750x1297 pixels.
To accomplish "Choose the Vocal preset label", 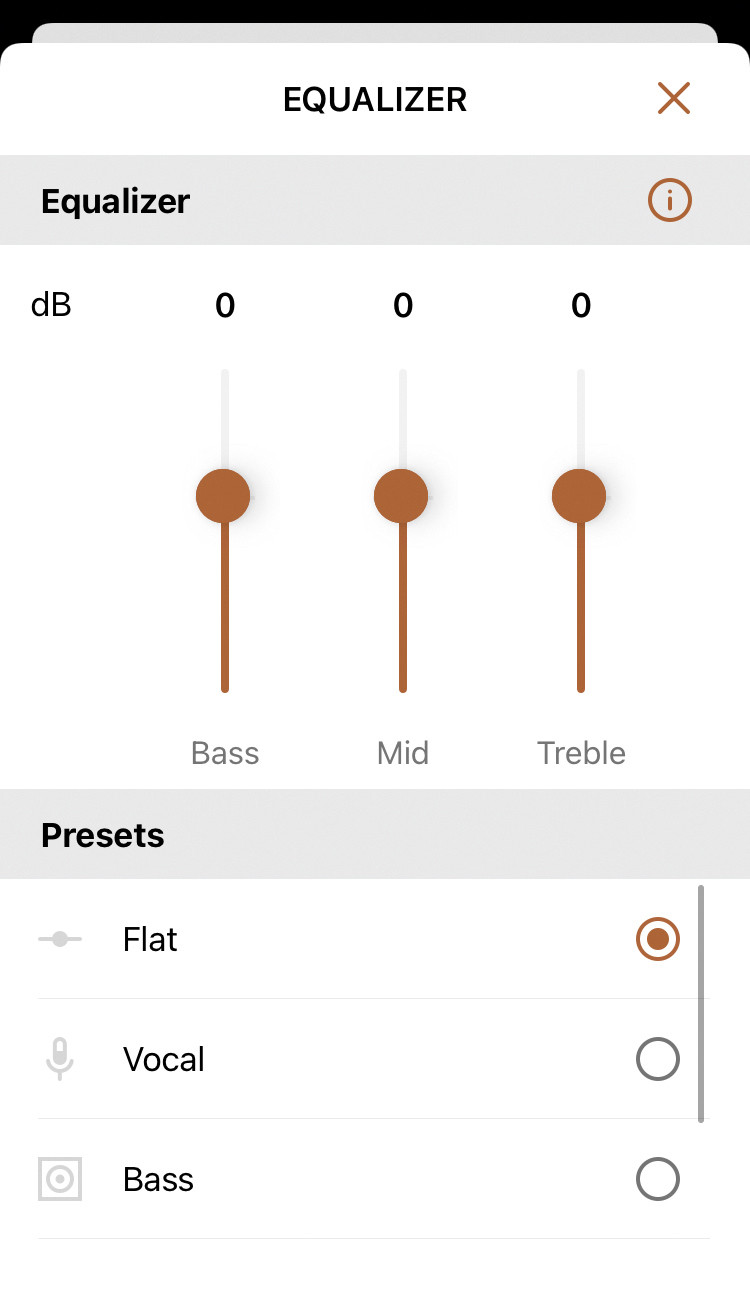I will (x=164, y=1060).
